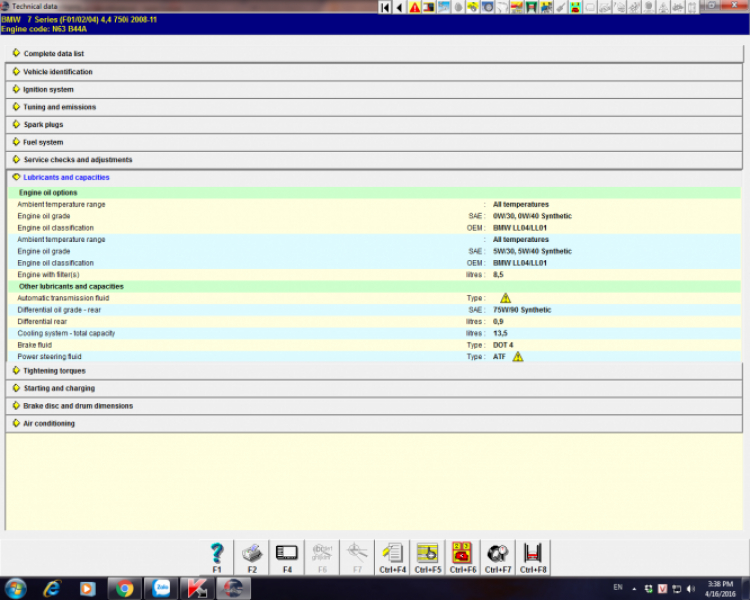
Task: Select the 5W/30, 5W/40 Synthetic value
Action: pyautogui.click(x=532, y=251)
